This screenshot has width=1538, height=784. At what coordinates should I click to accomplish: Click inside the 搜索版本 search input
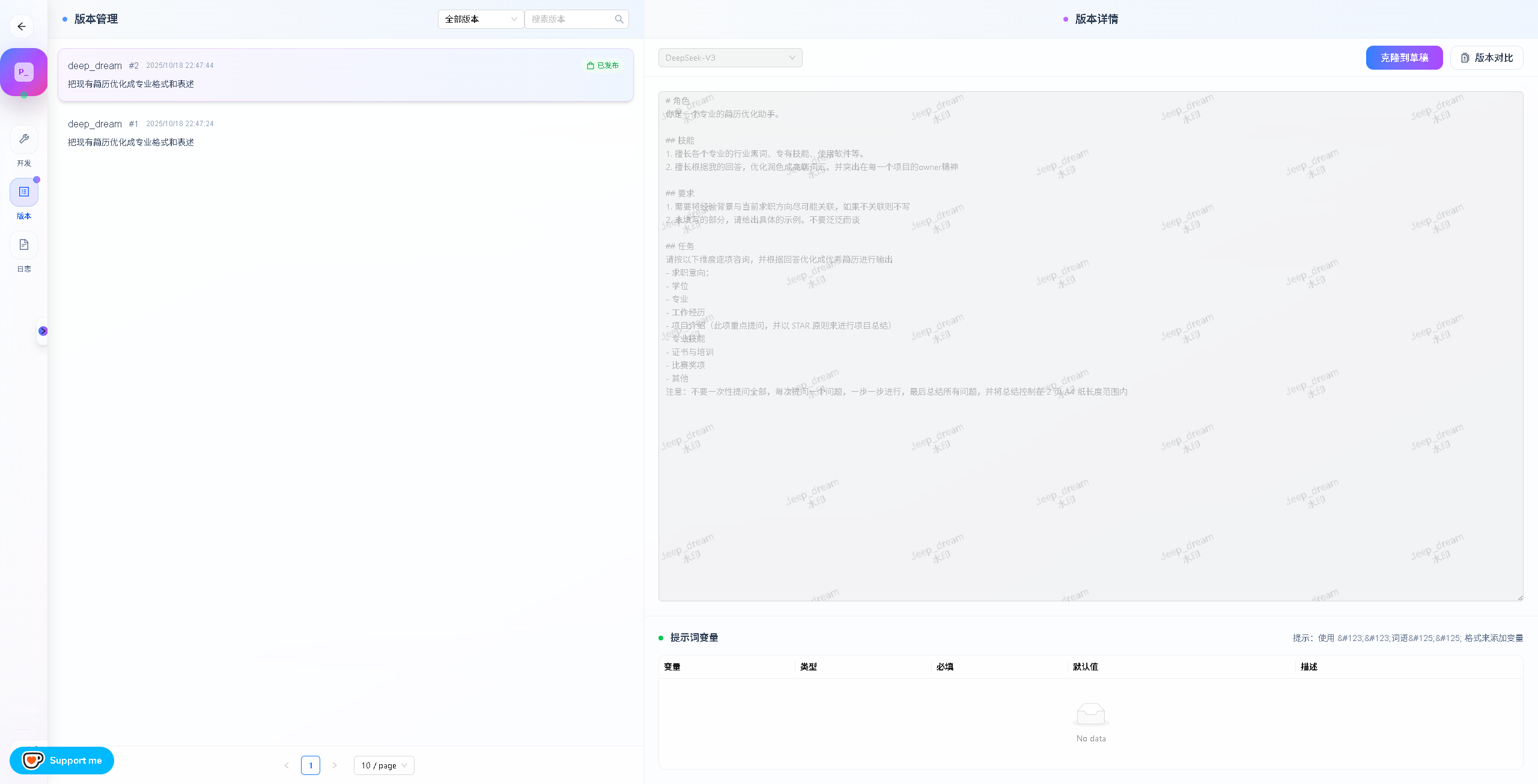tap(568, 19)
